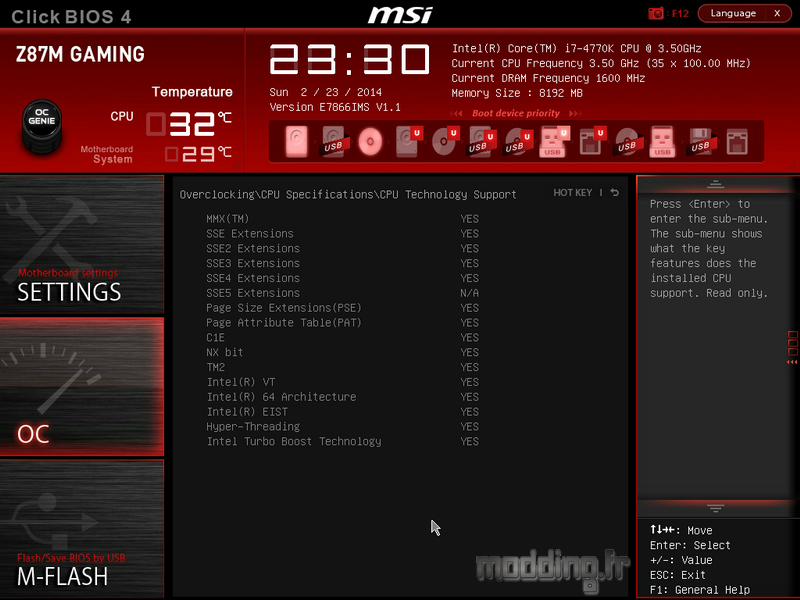Viewport: 800px width, 600px height.
Task: Open the Language selector
Action: tap(733, 13)
